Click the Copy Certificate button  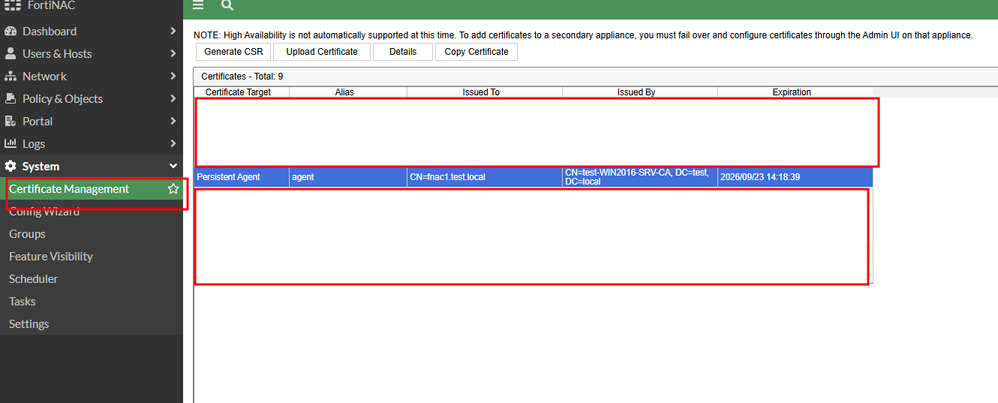[x=476, y=52]
